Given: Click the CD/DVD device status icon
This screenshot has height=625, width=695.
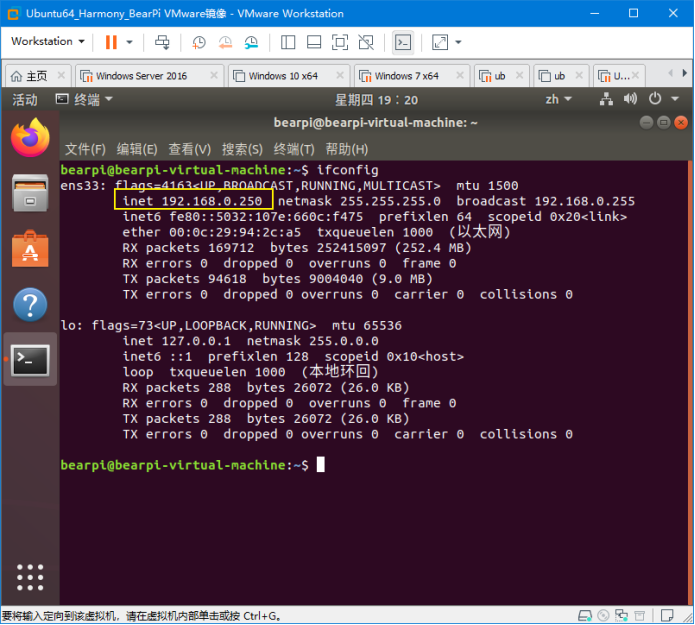Looking at the screenshot, I should coord(603,615).
